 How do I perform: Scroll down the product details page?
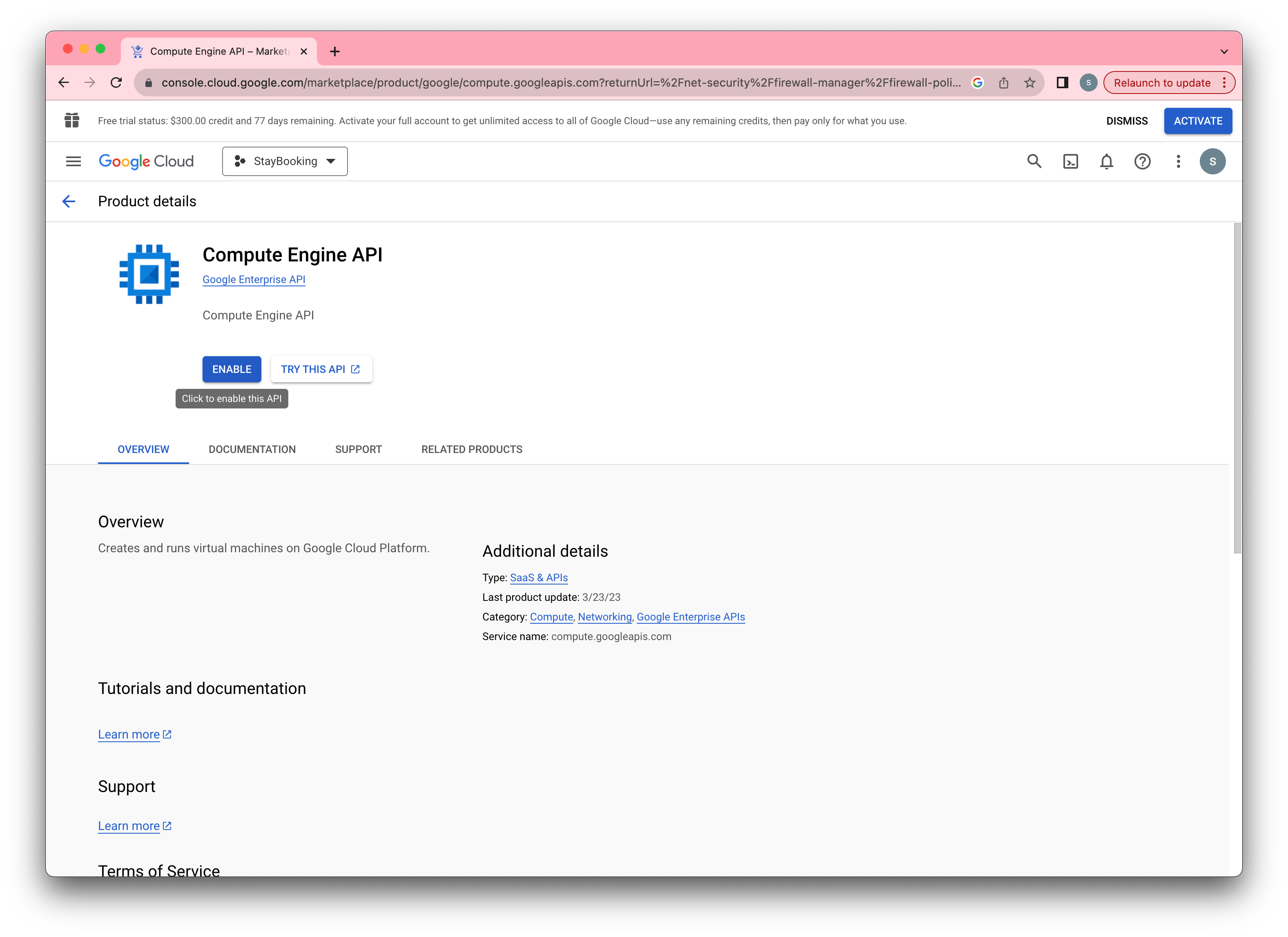coord(1237,700)
